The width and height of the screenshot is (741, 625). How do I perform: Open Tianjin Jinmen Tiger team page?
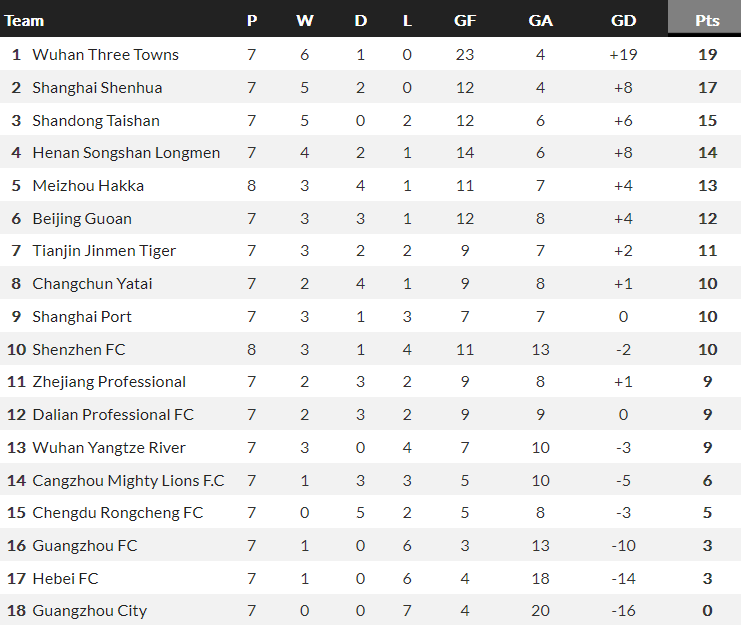click(104, 251)
